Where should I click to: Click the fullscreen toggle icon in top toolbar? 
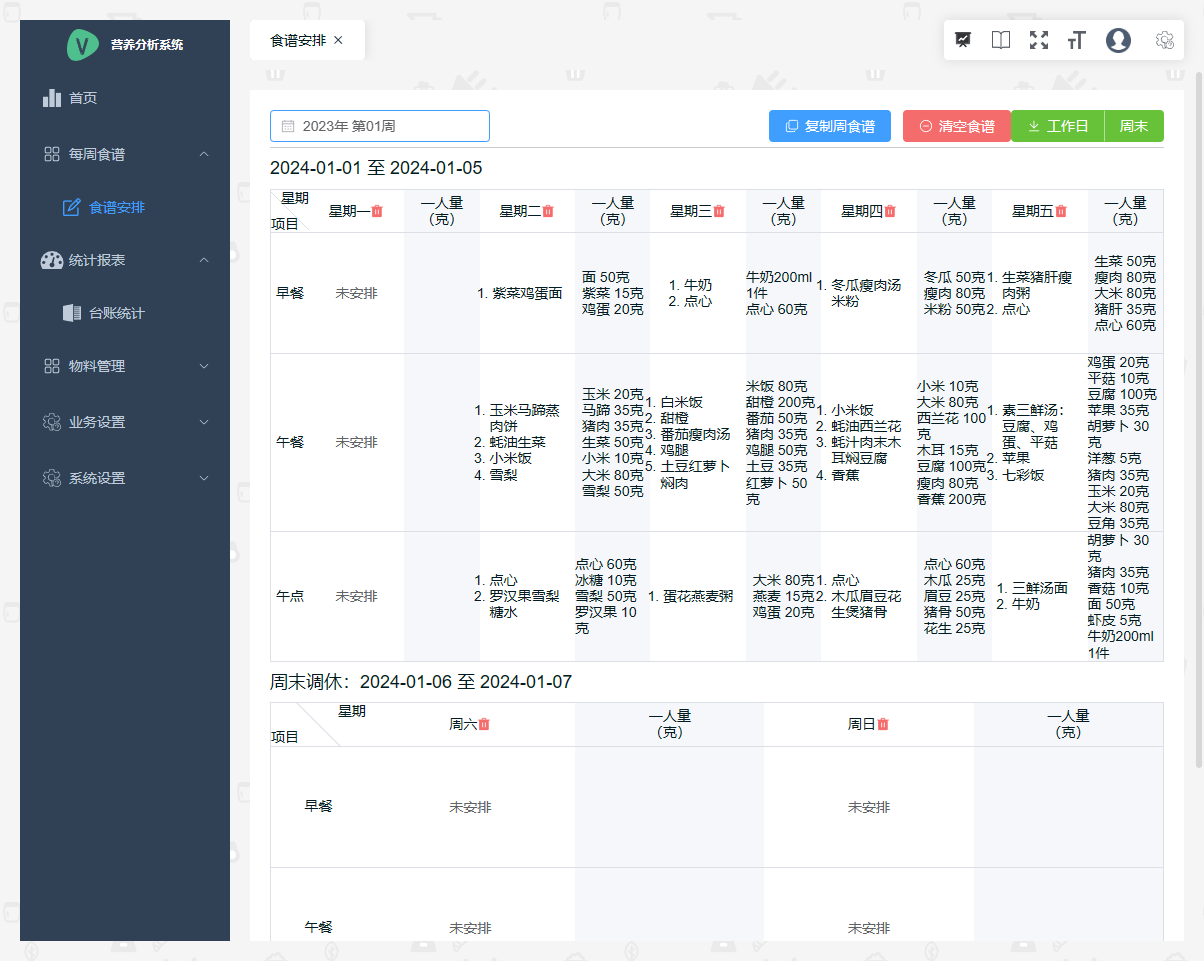tap(1039, 40)
